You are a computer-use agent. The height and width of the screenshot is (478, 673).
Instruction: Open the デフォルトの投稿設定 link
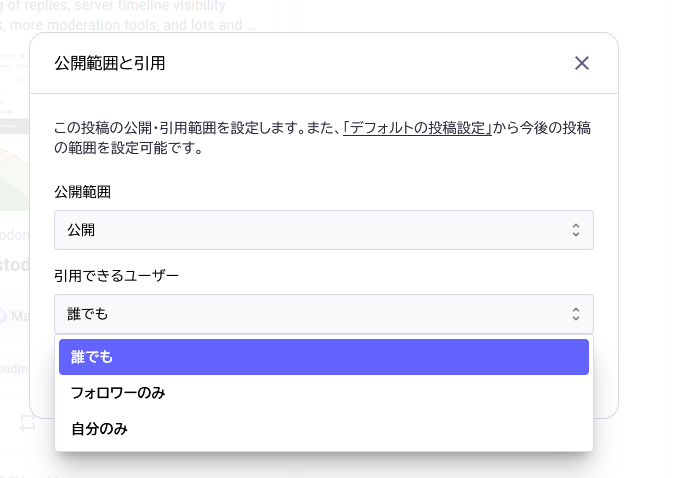(417, 128)
